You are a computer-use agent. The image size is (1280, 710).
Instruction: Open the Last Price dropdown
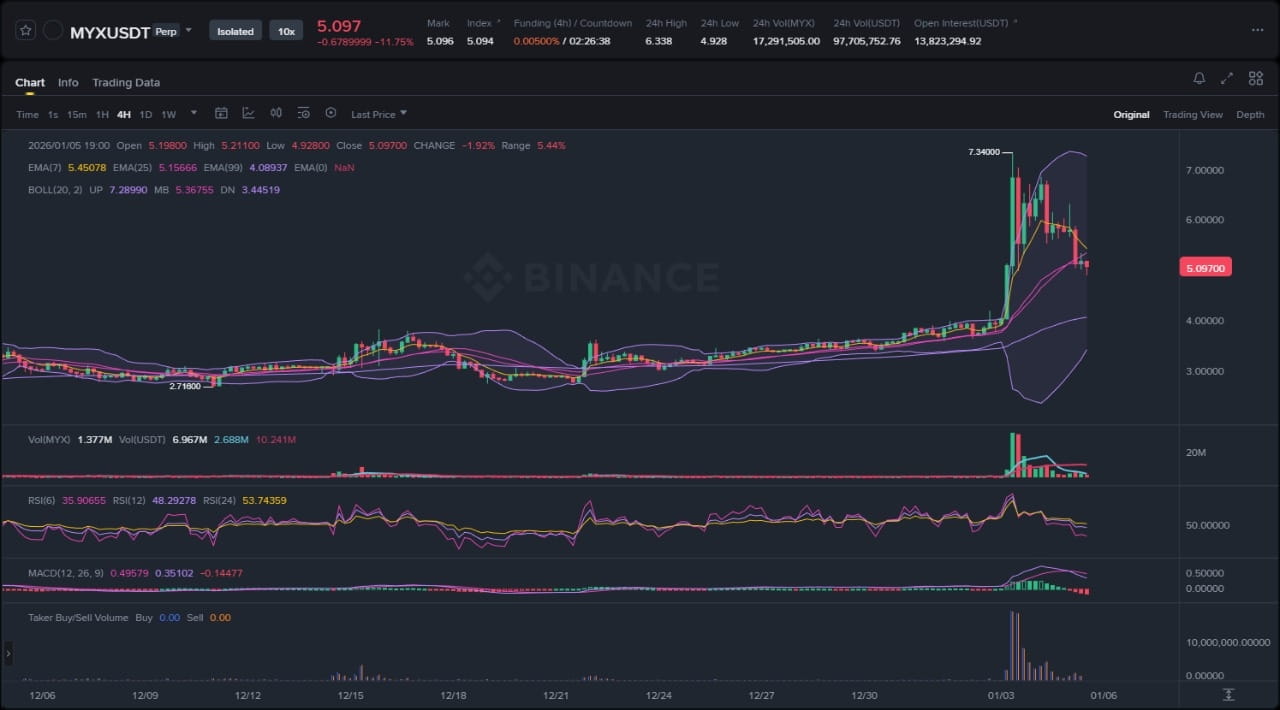tap(379, 114)
